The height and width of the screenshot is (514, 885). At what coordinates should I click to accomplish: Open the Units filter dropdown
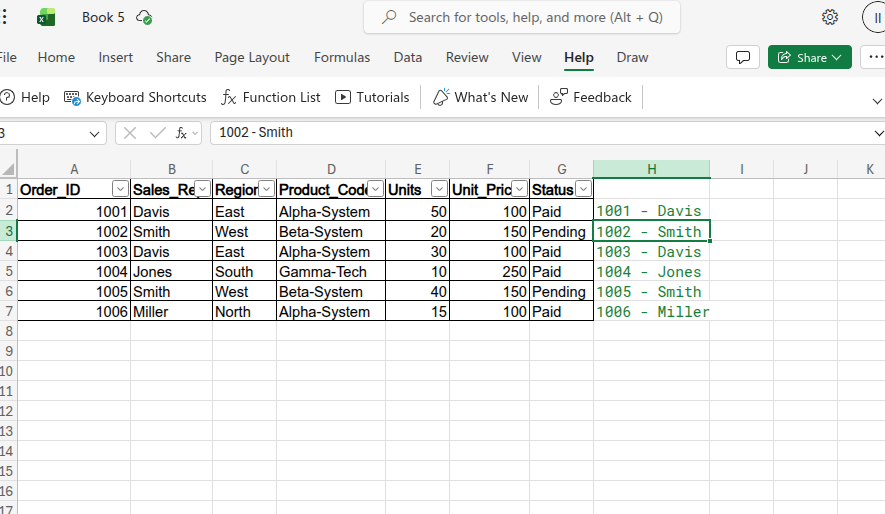click(439, 189)
